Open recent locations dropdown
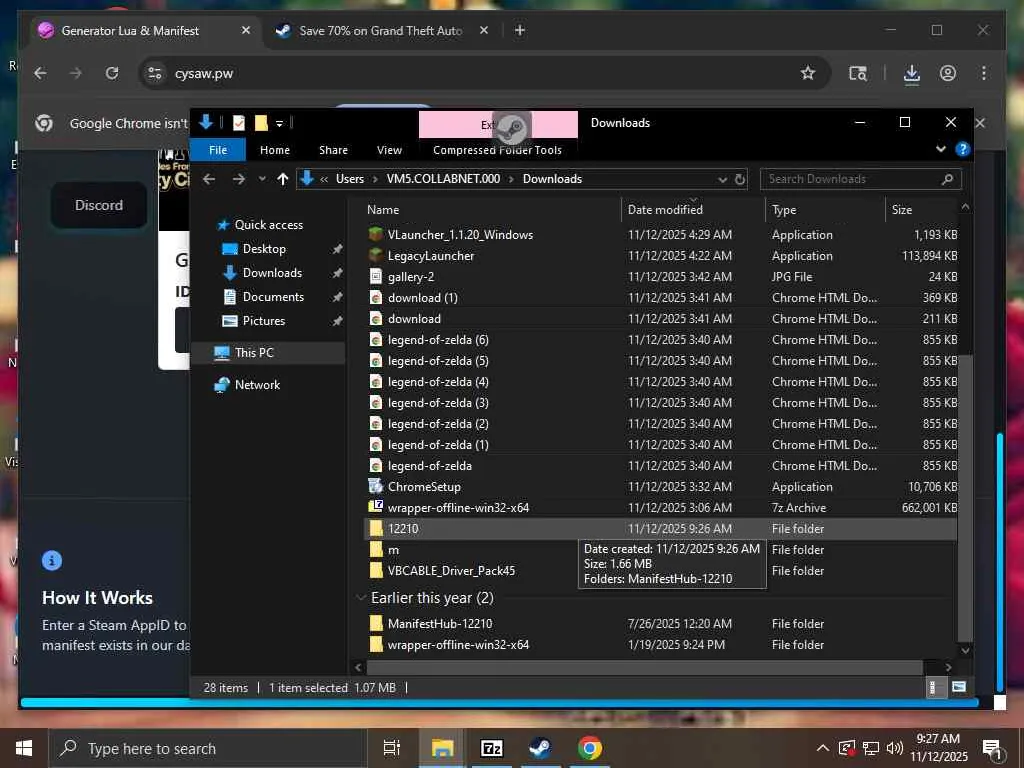Screen dimensions: 1024x768 coord(262,179)
